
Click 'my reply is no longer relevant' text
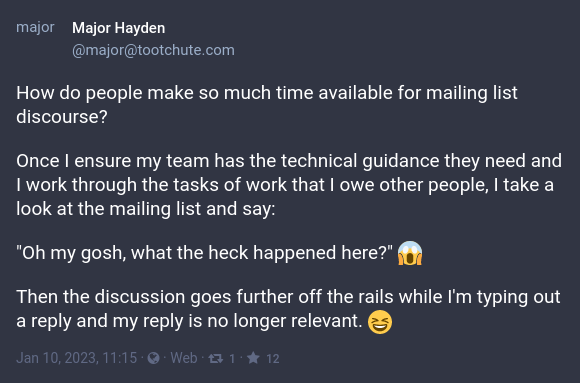[x=237, y=321]
